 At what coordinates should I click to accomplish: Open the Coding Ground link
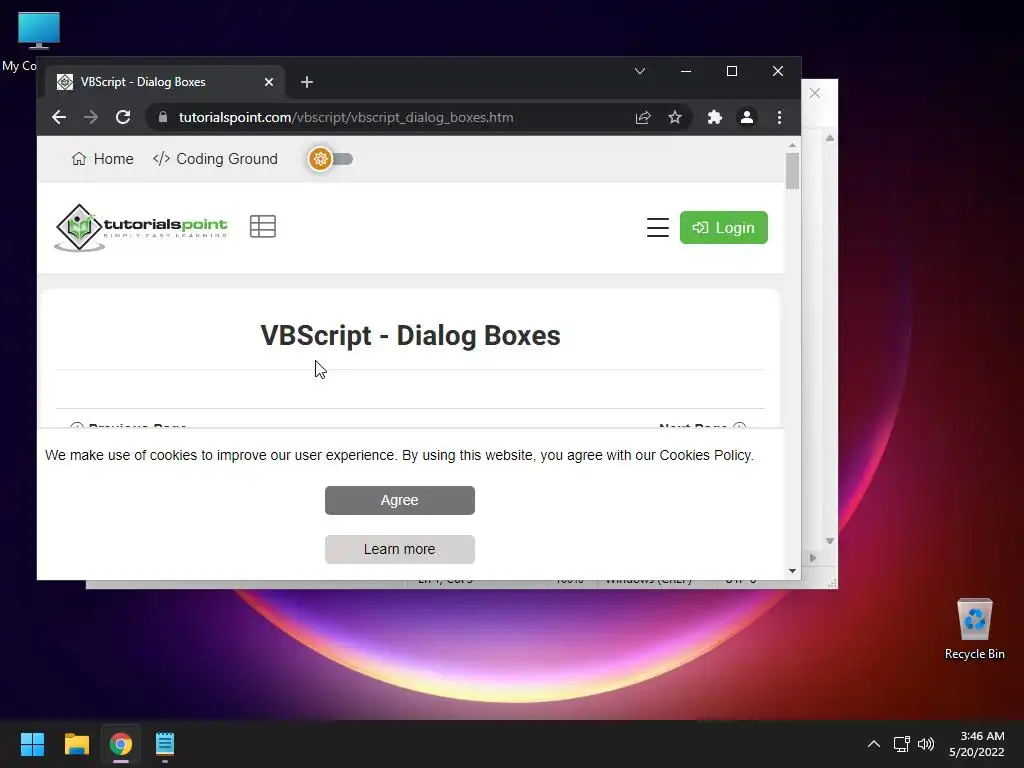tap(215, 159)
